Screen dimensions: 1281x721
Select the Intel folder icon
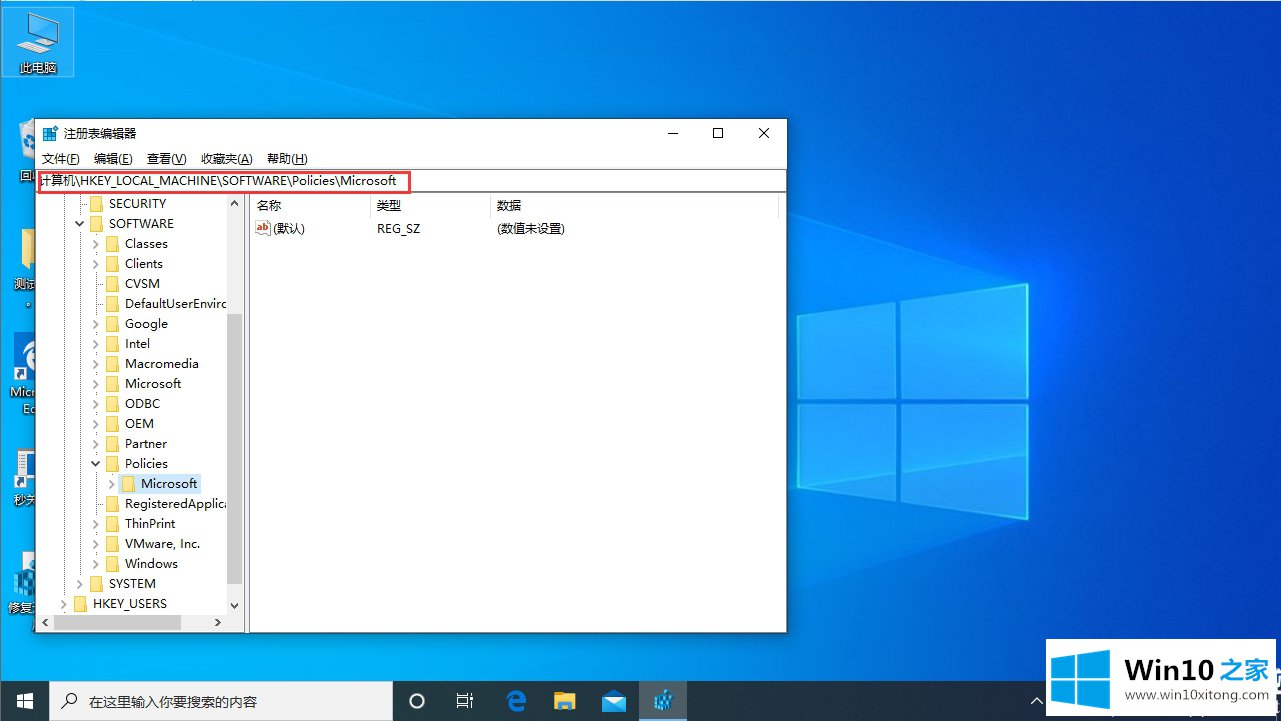(112, 343)
